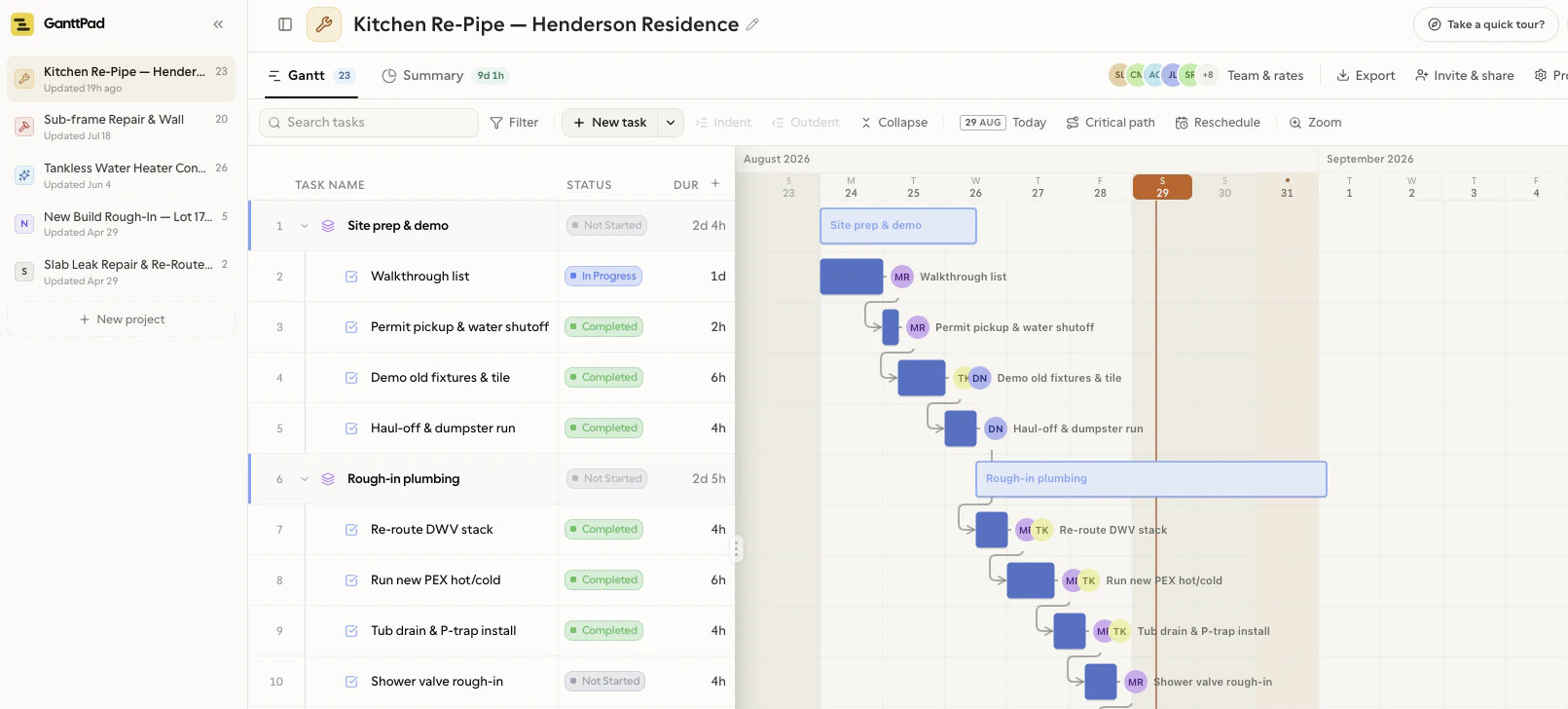Edit project title with pencil icon

click(x=752, y=24)
